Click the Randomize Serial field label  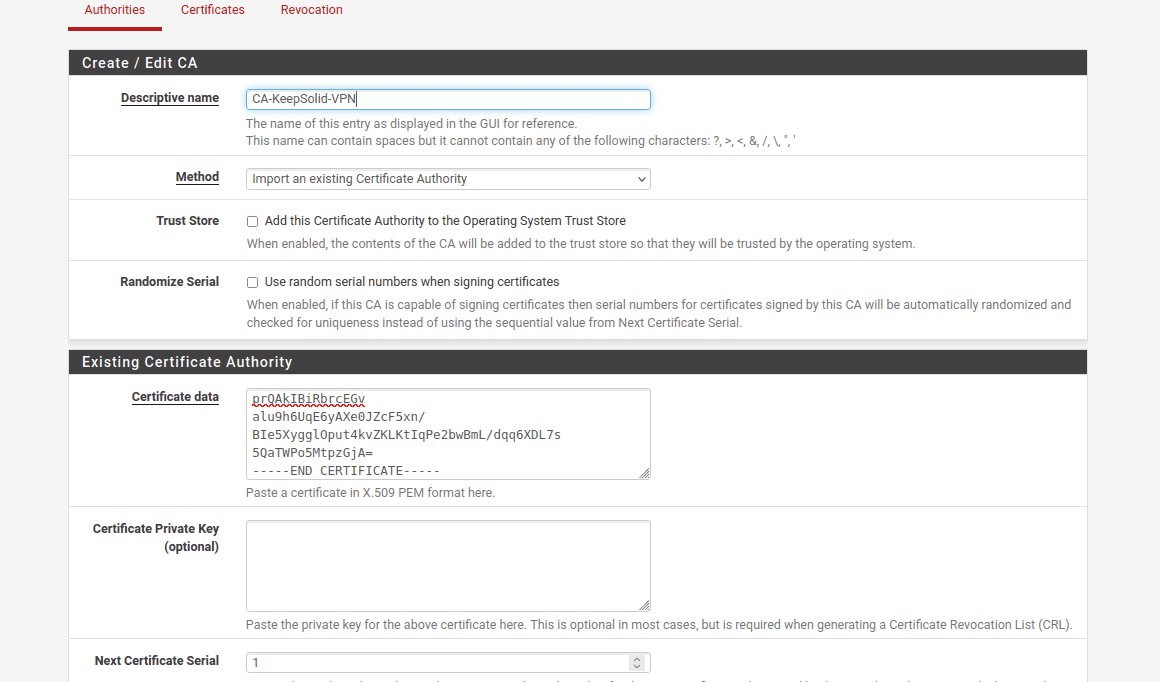click(169, 282)
